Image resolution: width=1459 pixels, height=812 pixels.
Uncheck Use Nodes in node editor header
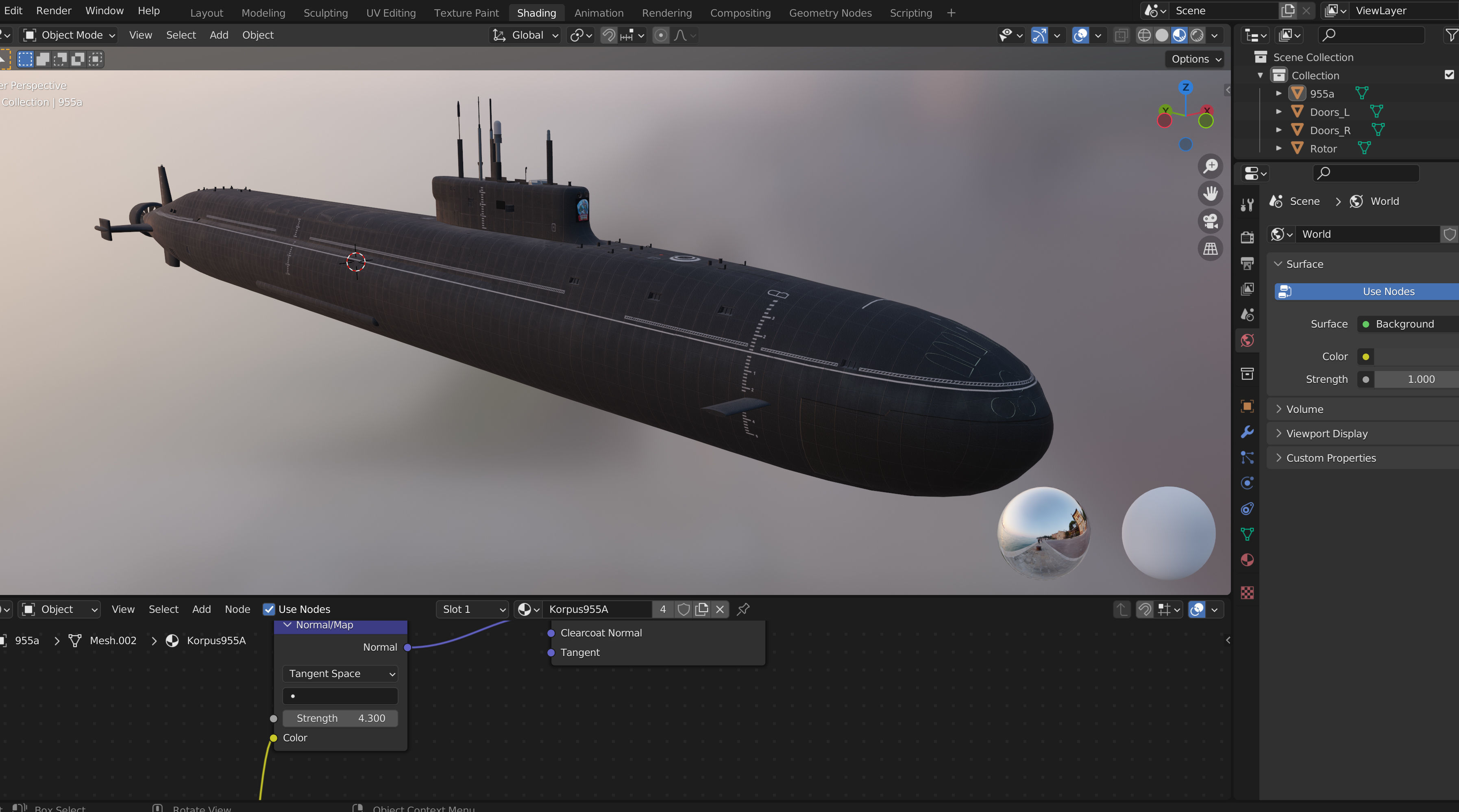[x=269, y=609]
